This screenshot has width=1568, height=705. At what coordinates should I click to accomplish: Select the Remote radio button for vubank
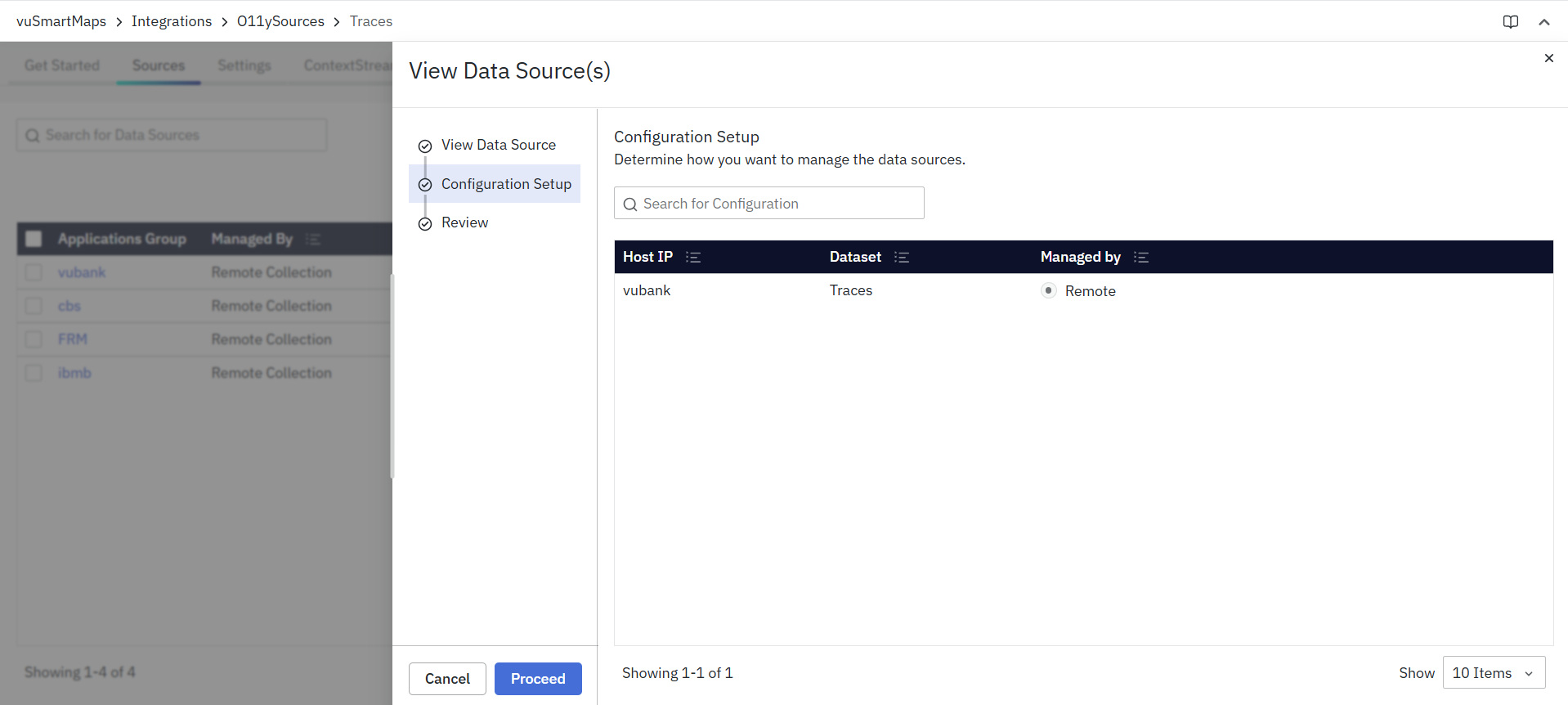pyautogui.click(x=1049, y=290)
